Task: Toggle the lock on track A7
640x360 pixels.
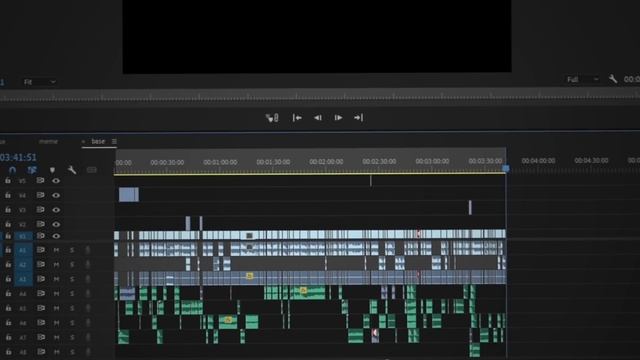Action: pos(8,337)
